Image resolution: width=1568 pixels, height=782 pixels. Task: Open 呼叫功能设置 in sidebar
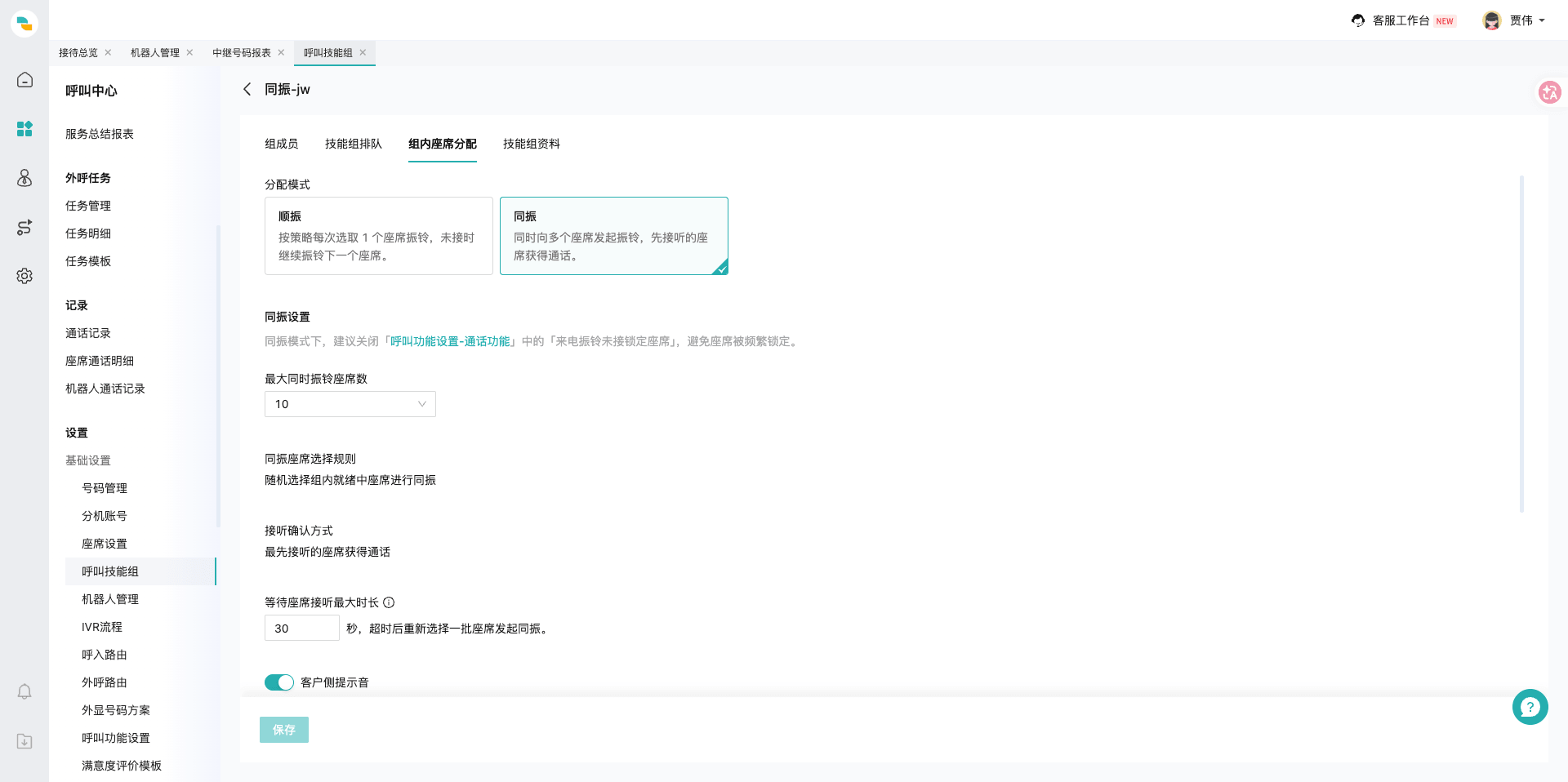pyautogui.click(x=116, y=738)
